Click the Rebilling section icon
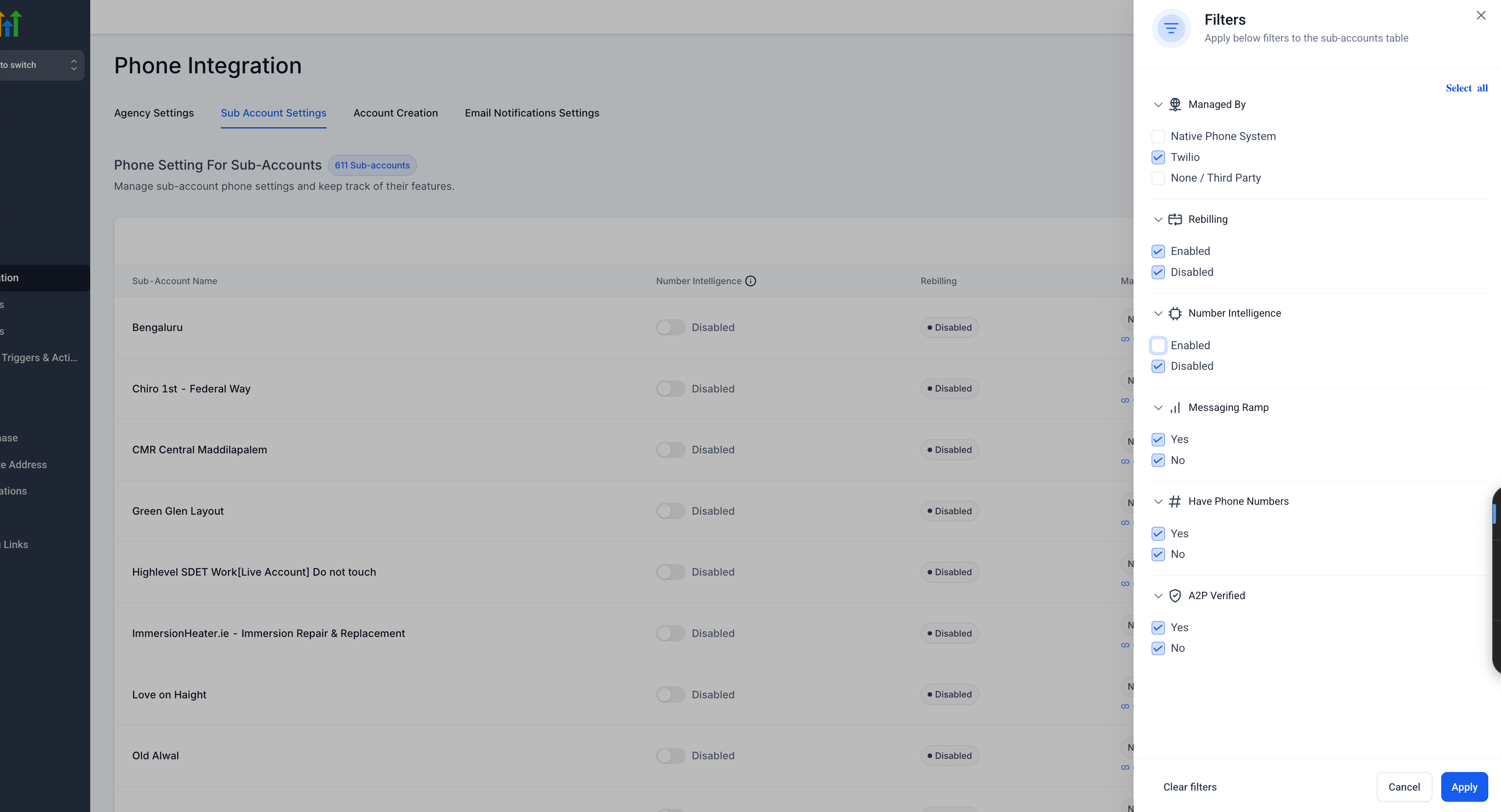Screen dimensions: 1501x812 coord(1175,219)
